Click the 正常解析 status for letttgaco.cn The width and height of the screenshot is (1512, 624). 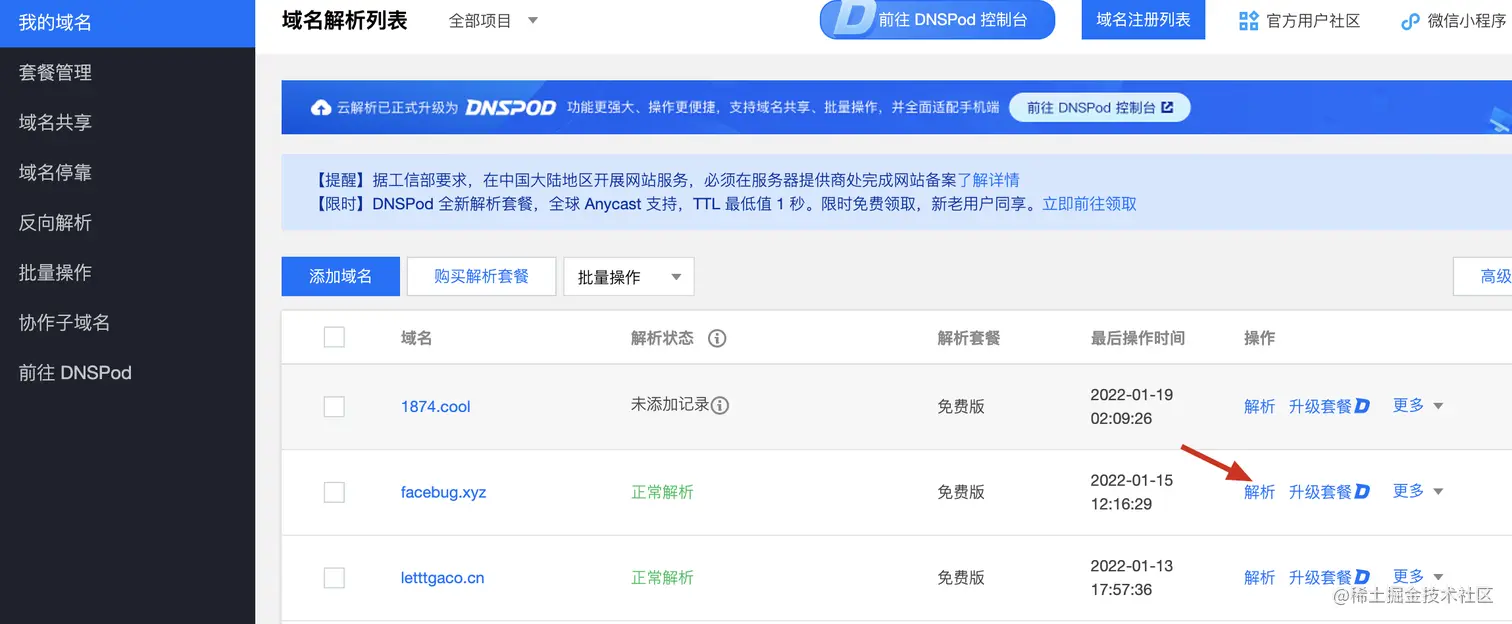tap(662, 578)
